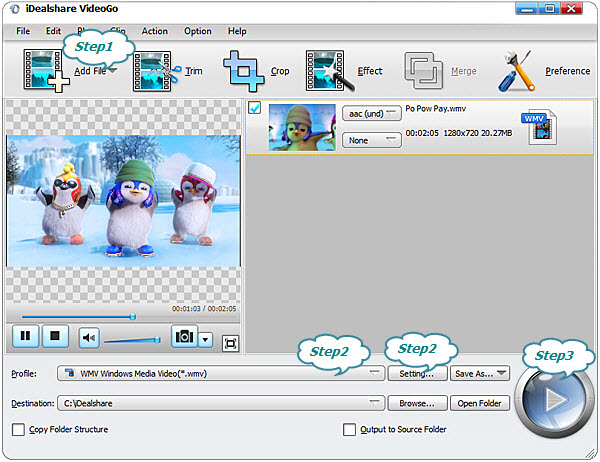Viewport: 600px width, 462px height.
Task: Click the 1280x720 resolution text
Action: [x=461, y=133]
